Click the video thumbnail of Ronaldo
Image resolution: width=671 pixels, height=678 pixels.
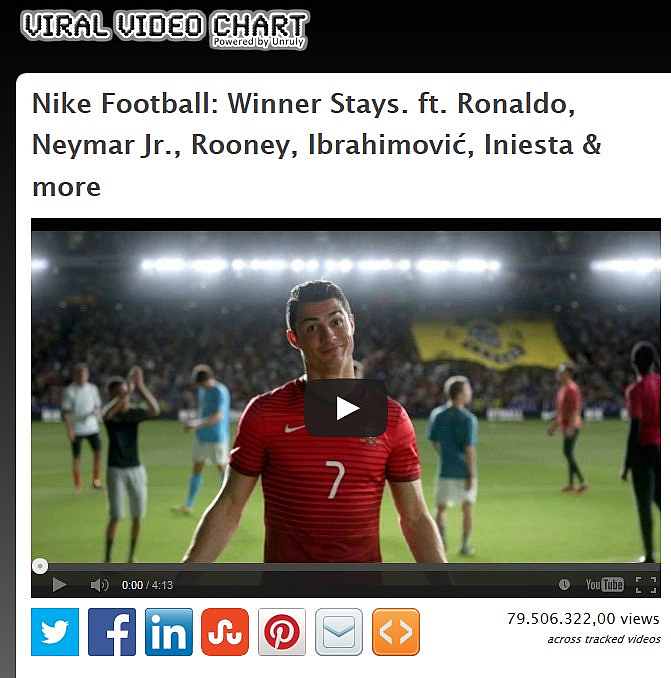(x=346, y=397)
